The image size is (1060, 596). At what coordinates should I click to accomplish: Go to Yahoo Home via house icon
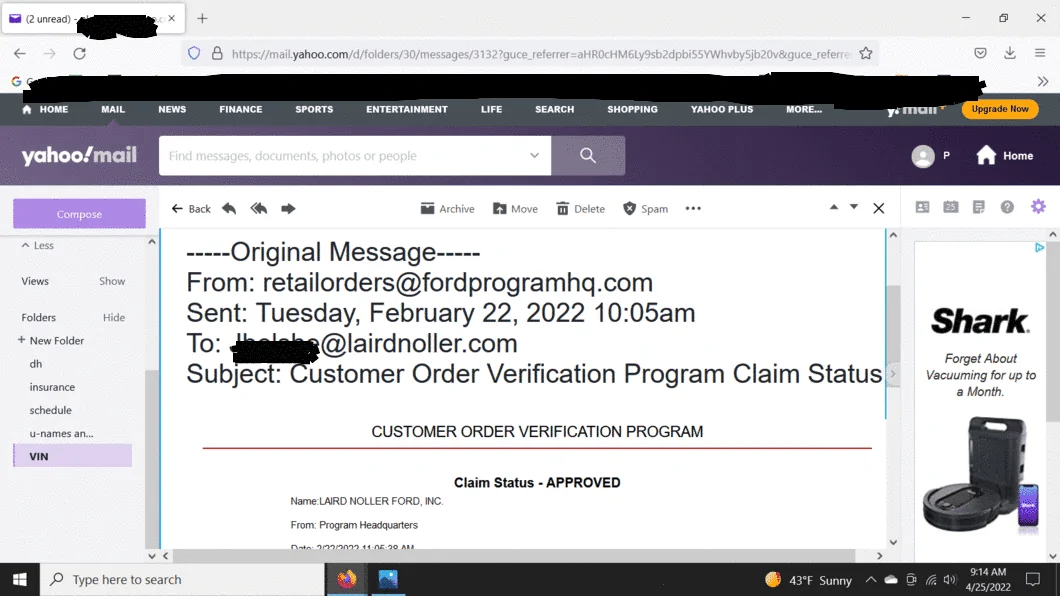click(1005, 155)
